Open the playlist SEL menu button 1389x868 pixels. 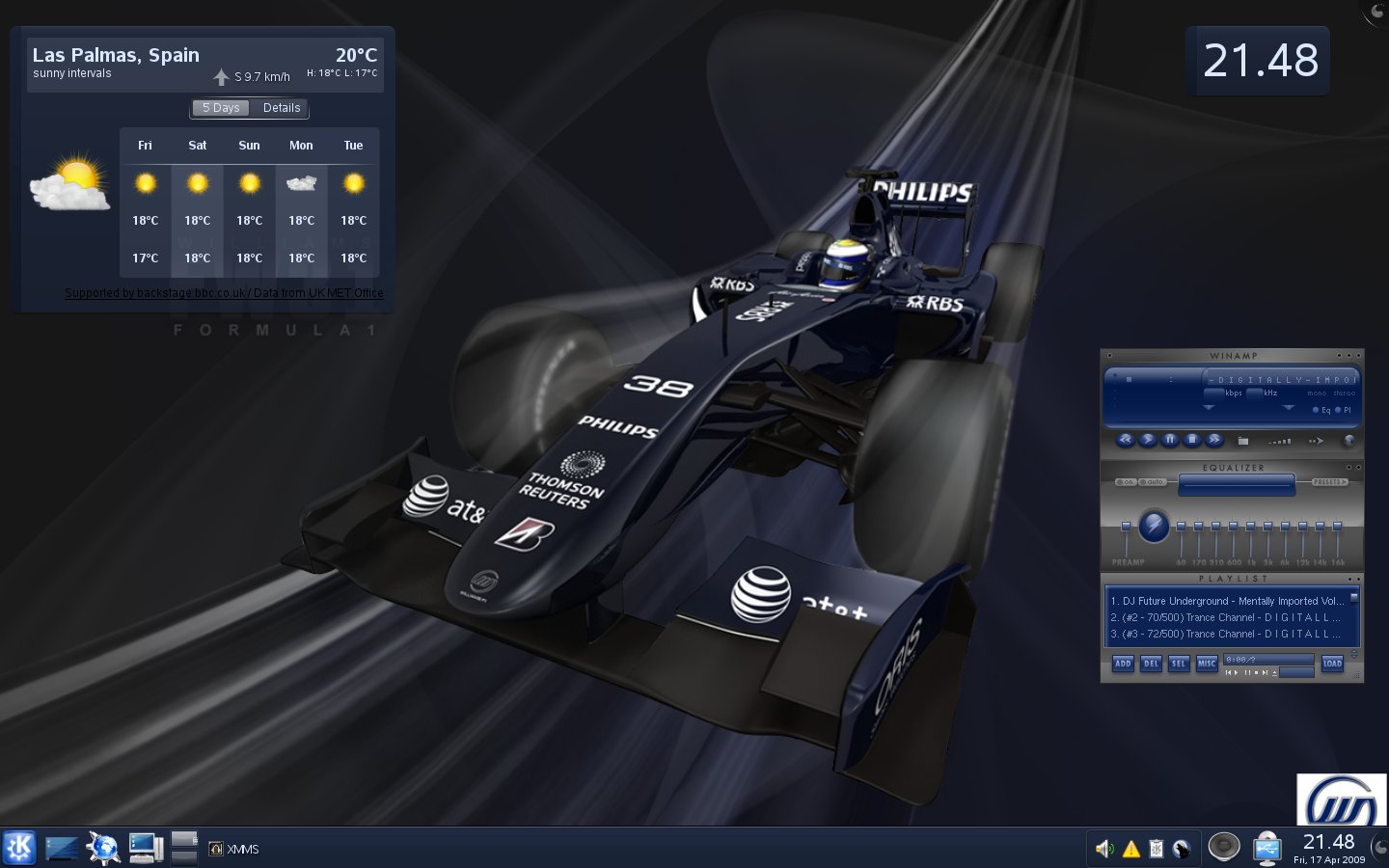tap(1179, 664)
